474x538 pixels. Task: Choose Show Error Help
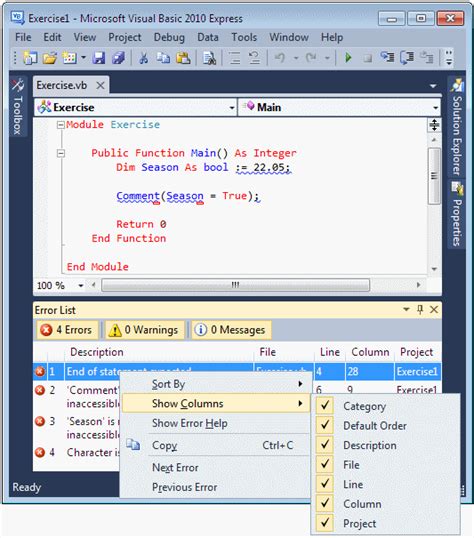click(216, 423)
